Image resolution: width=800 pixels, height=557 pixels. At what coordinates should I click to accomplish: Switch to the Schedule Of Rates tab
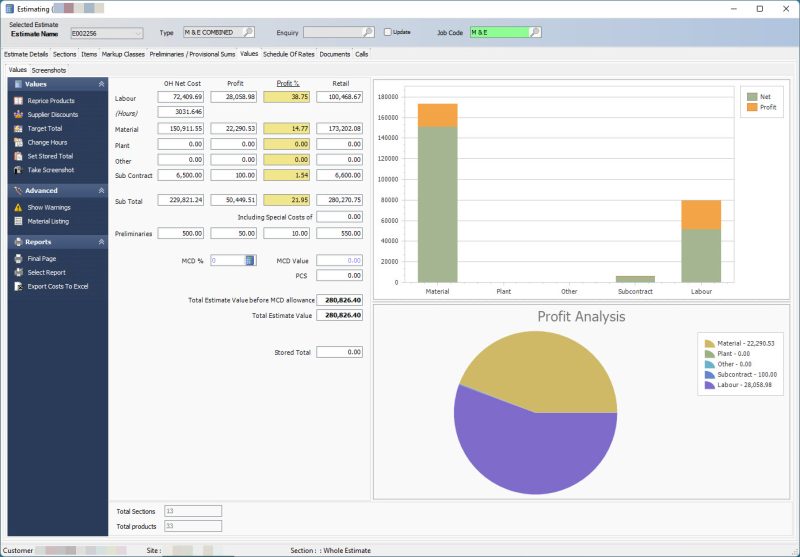[x=288, y=54]
